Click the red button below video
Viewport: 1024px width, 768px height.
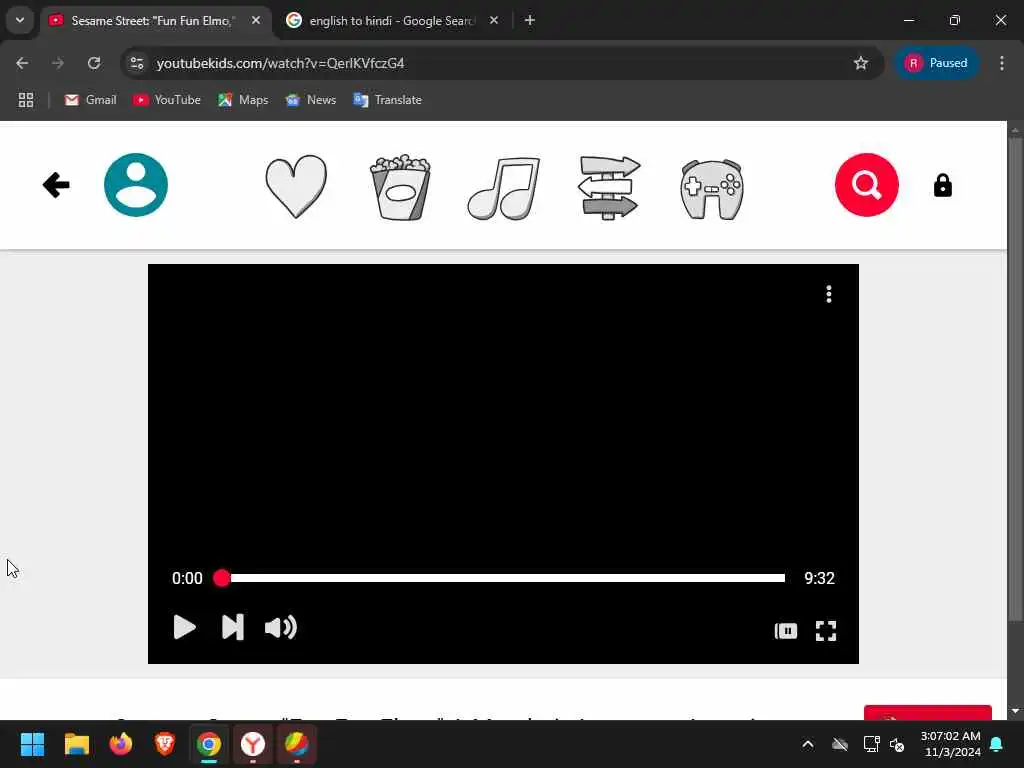(927, 712)
